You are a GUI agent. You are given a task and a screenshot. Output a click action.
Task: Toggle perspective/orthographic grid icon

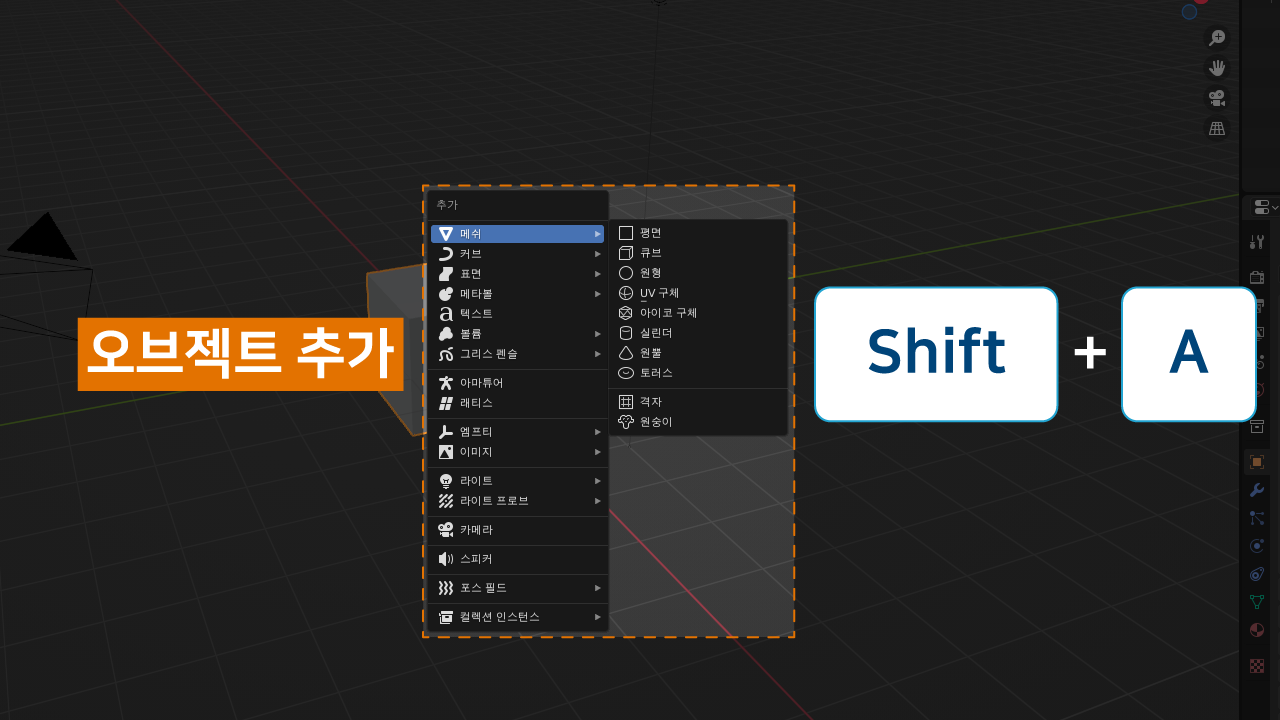pyautogui.click(x=1217, y=128)
